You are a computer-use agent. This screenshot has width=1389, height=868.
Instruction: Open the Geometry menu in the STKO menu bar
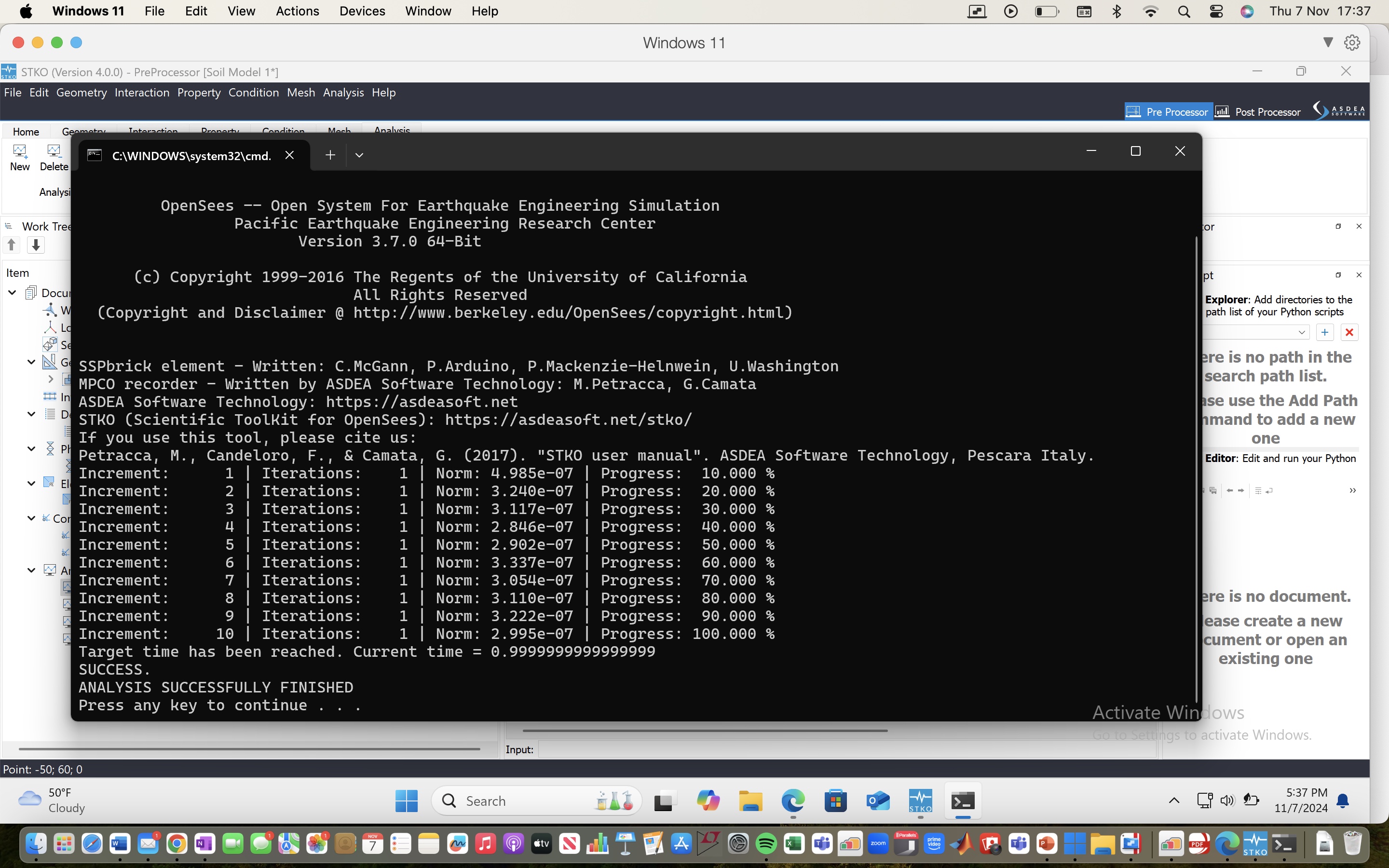82,93
